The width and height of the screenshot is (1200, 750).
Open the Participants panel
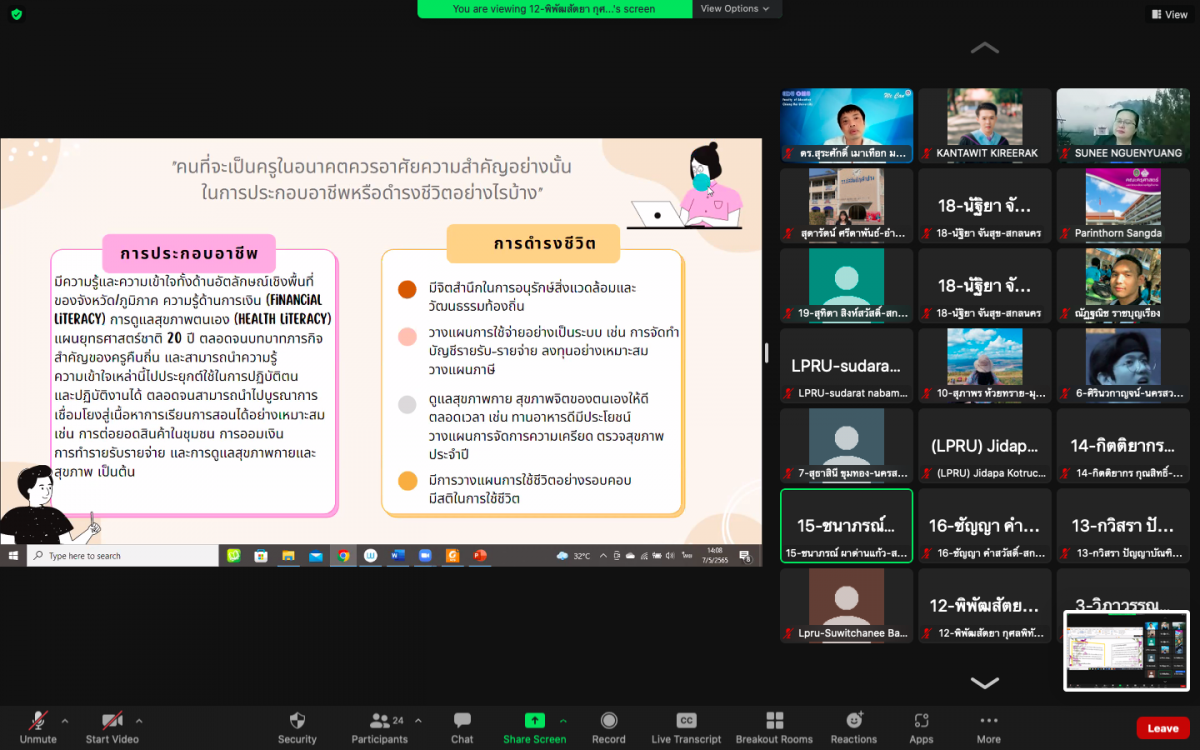tap(379, 721)
